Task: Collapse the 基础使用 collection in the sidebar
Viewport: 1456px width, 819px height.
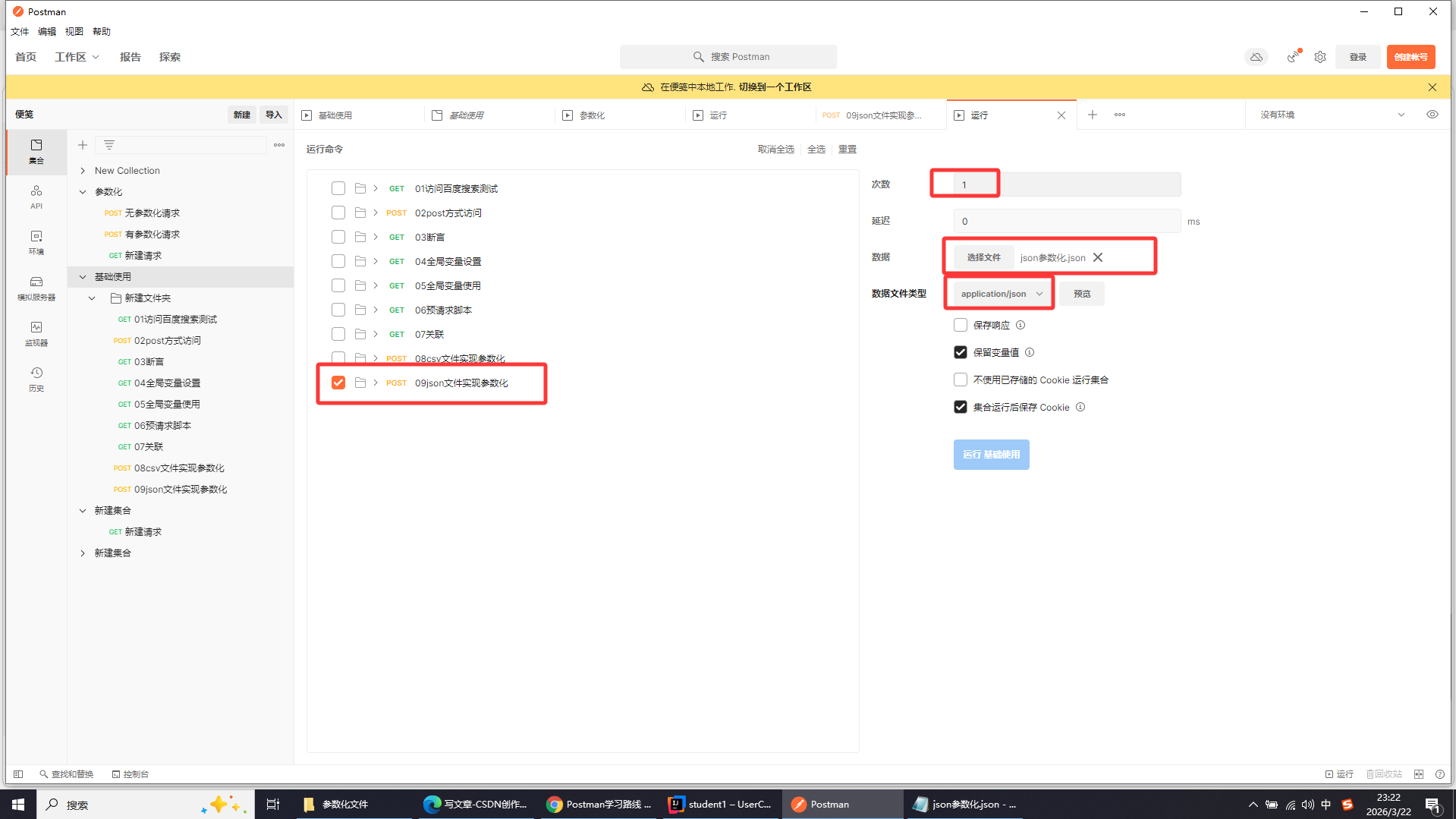Action: (x=83, y=277)
